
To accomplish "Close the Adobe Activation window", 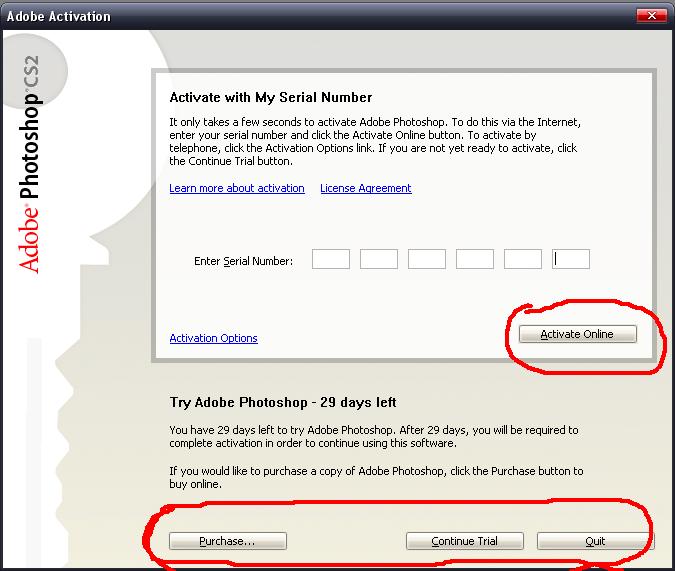I will pyautogui.click(x=652, y=16).
